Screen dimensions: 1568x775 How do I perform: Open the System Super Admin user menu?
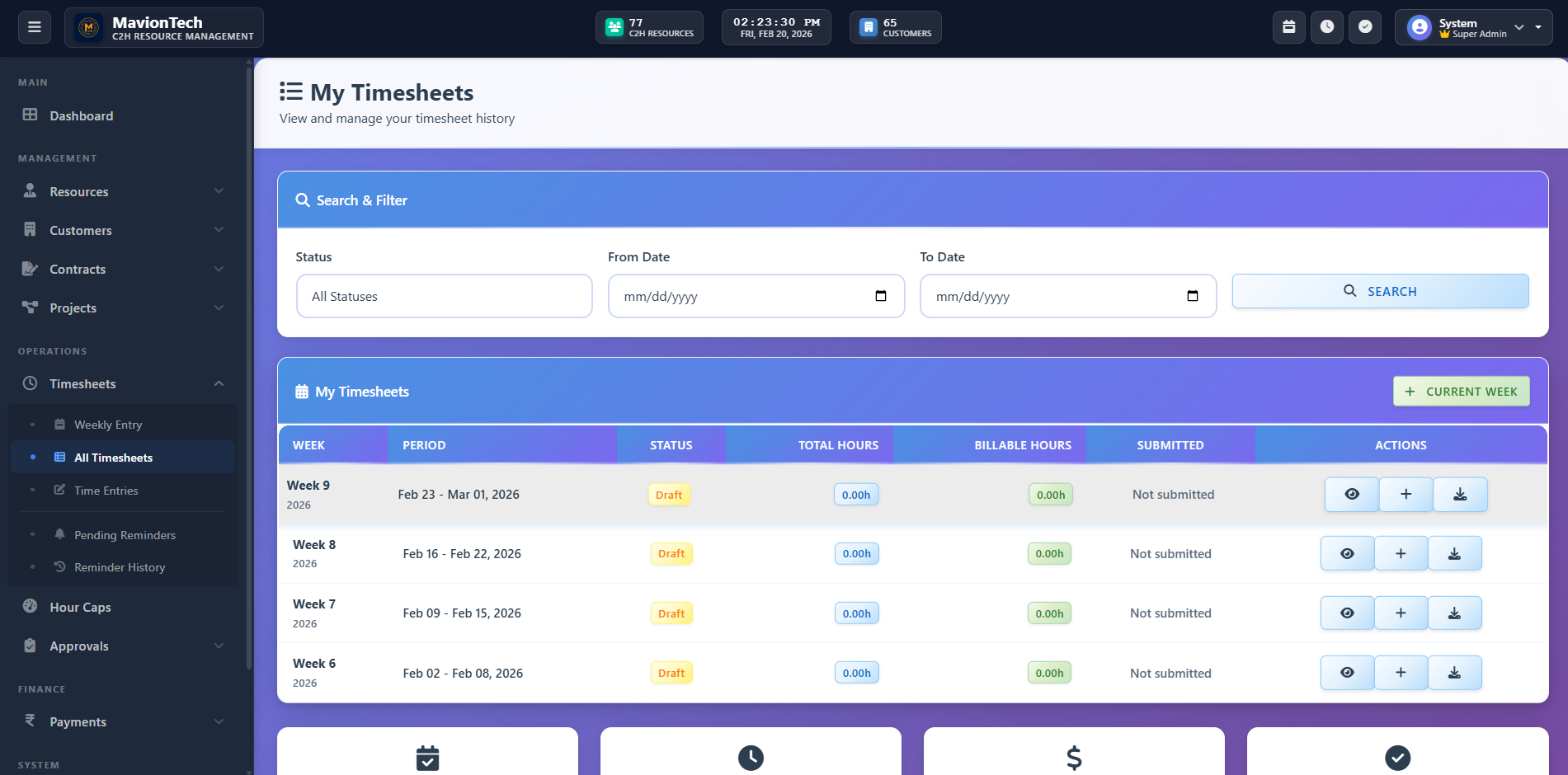(1473, 27)
